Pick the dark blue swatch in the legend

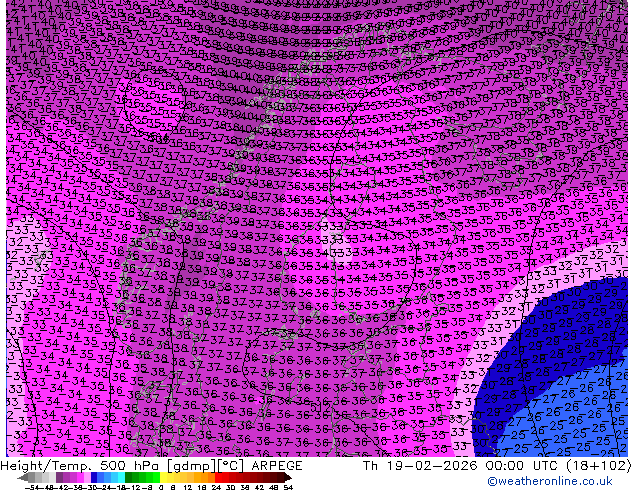(x=94, y=477)
